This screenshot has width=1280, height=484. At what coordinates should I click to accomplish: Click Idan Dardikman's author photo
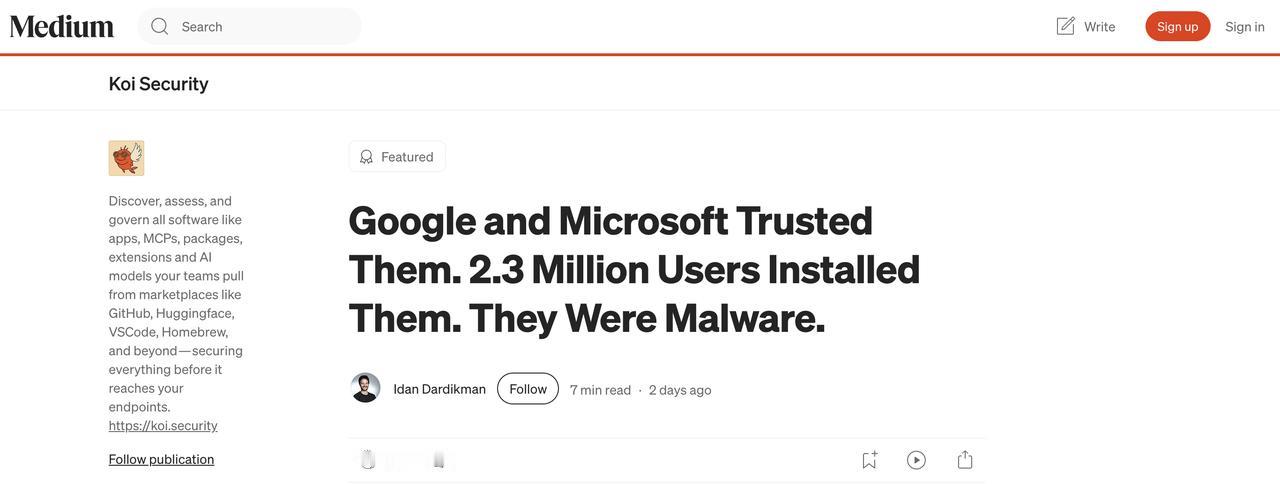coord(365,388)
